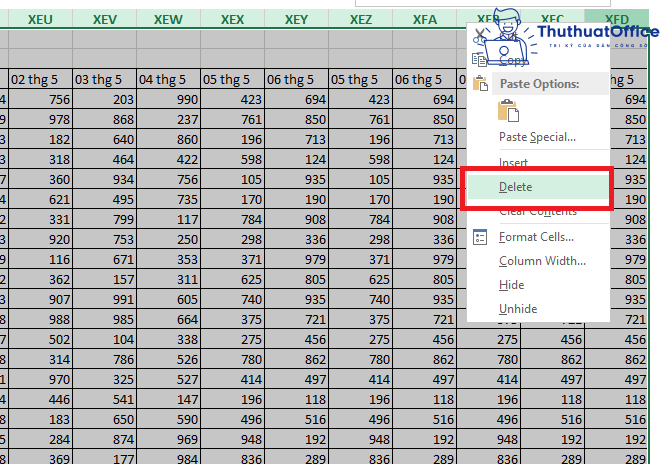Click the cell containing 621
The height and width of the screenshot is (464, 668).
click(40, 199)
